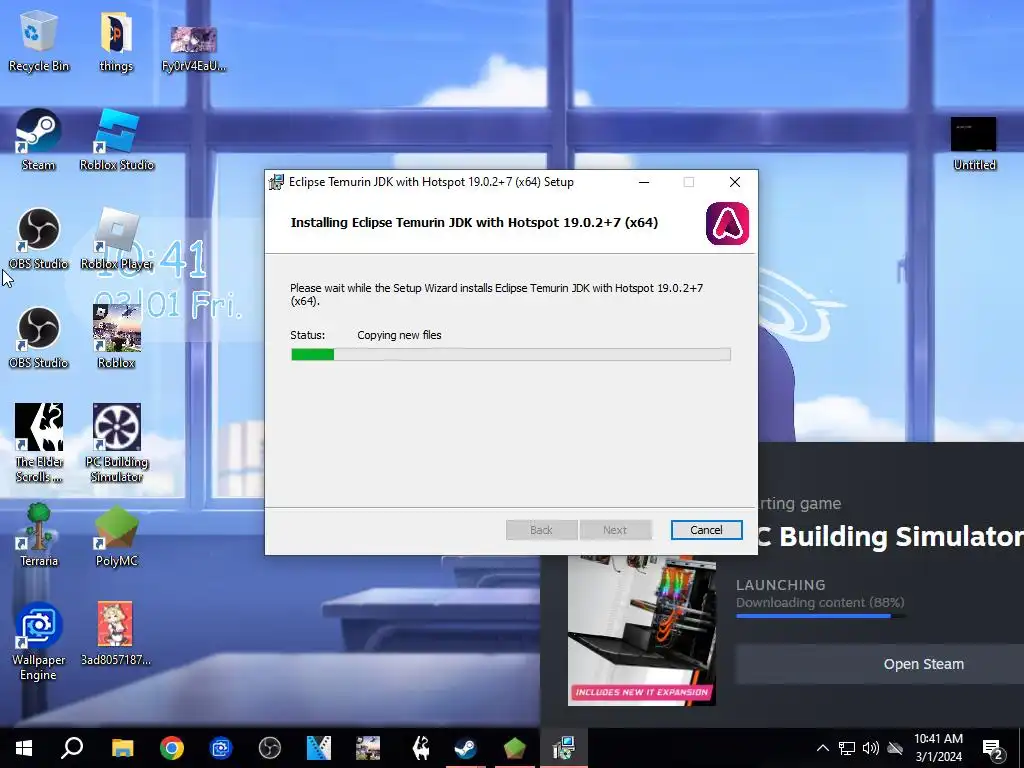
Task: Switch to Steam on the taskbar
Action: (466, 748)
